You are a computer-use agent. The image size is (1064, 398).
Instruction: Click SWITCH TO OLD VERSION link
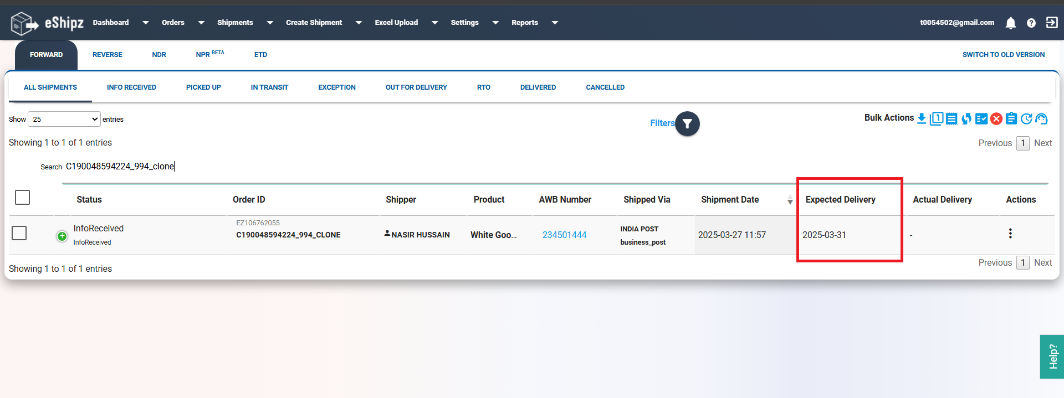point(1004,55)
